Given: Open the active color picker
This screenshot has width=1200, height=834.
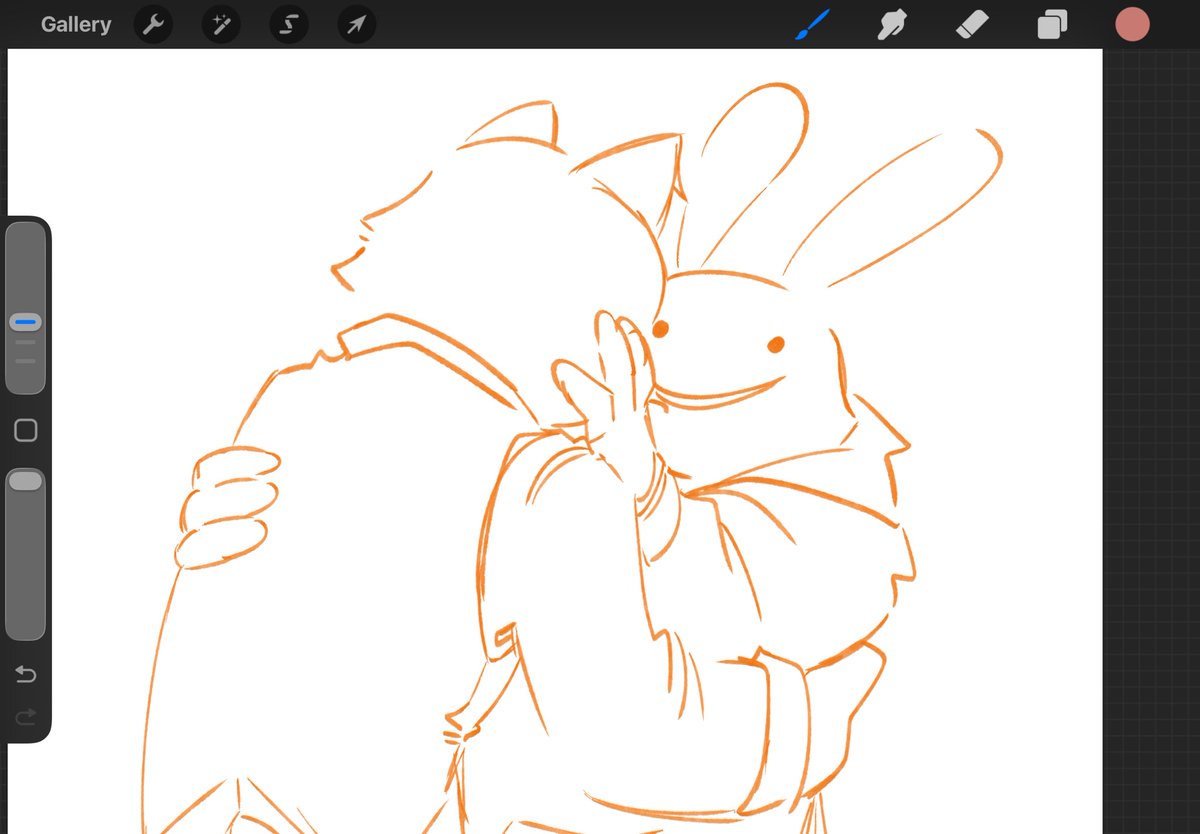Looking at the screenshot, I should [1132, 24].
